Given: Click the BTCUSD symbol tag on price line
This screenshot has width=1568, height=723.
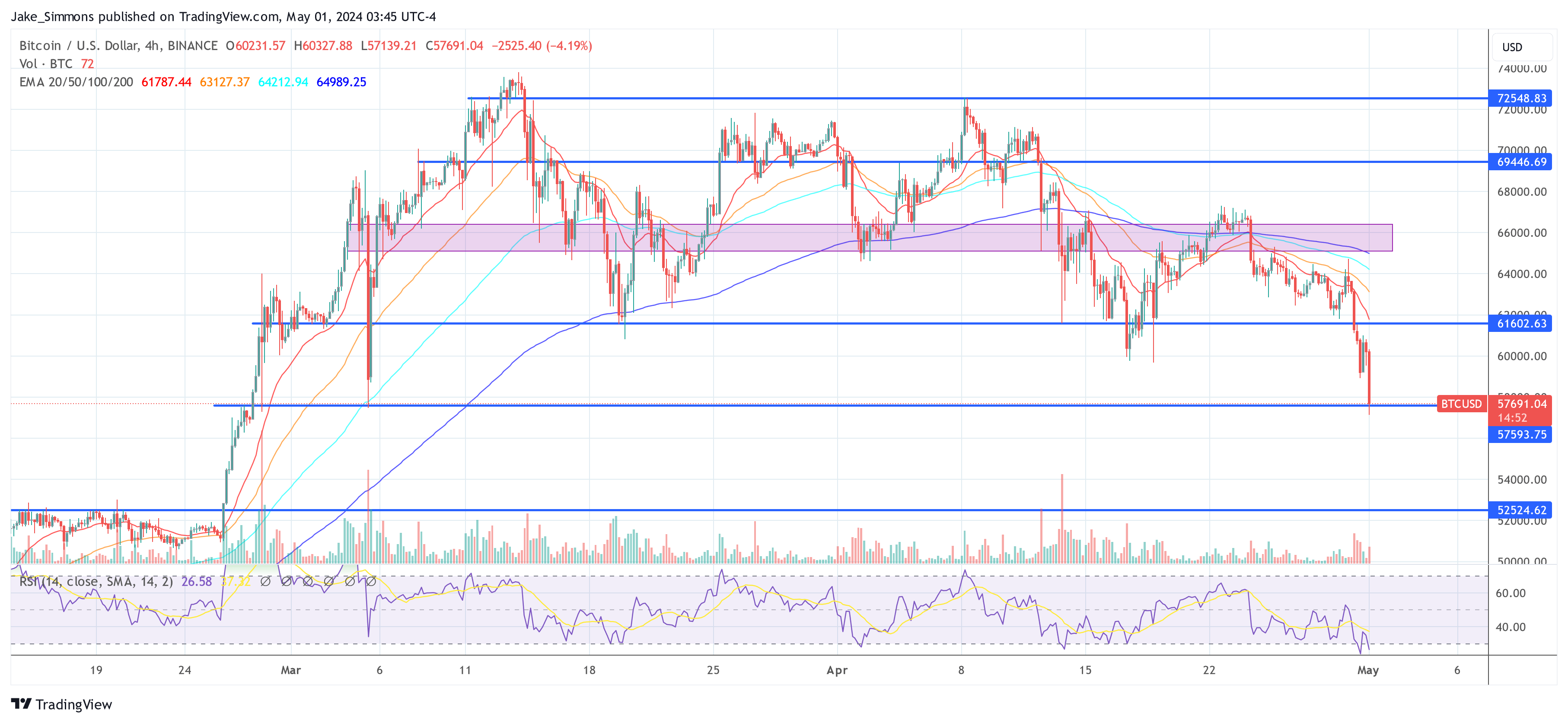Looking at the screenshot, I should [1461, 404].
